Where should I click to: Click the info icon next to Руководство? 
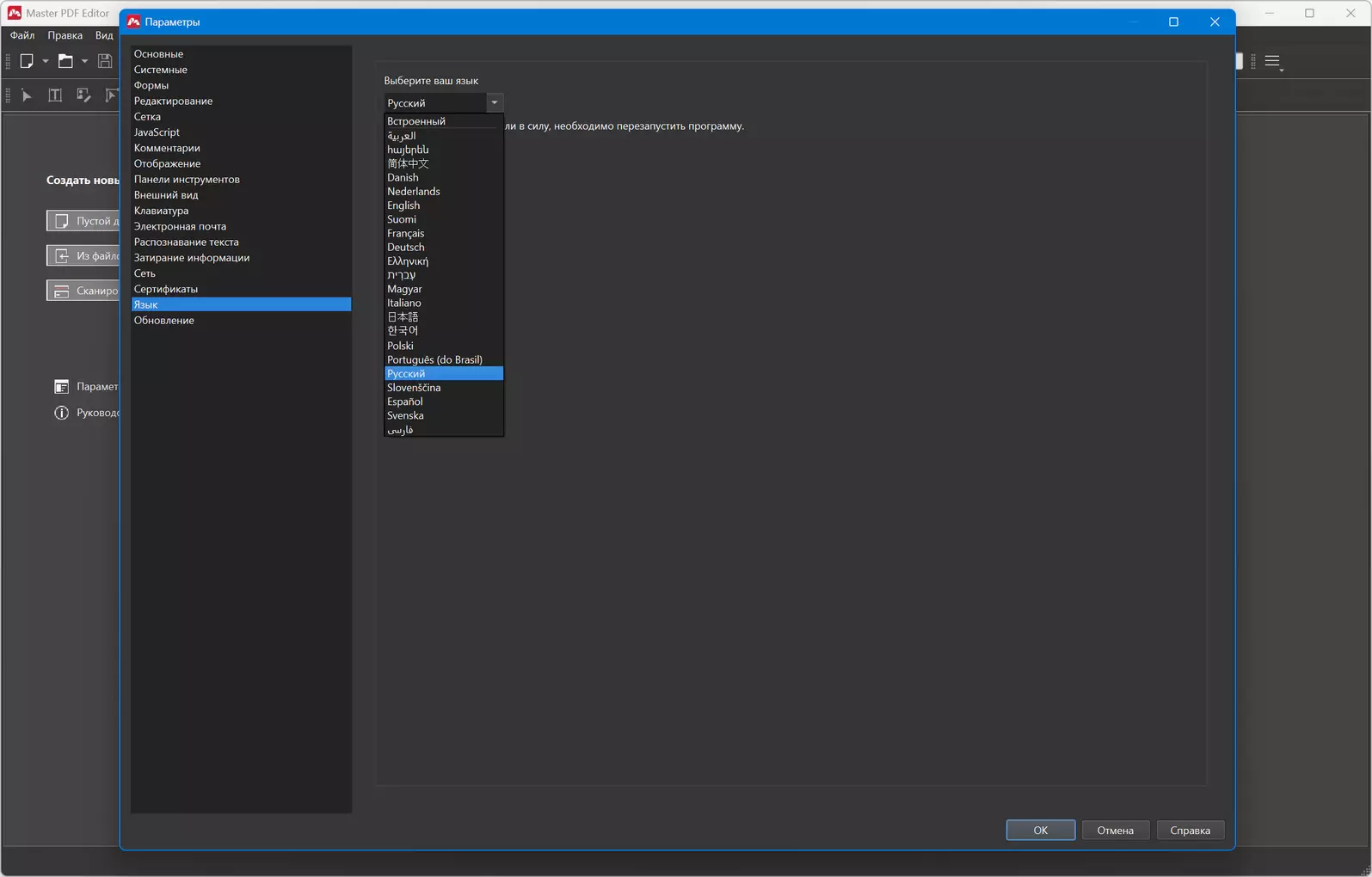click(61, 413)
